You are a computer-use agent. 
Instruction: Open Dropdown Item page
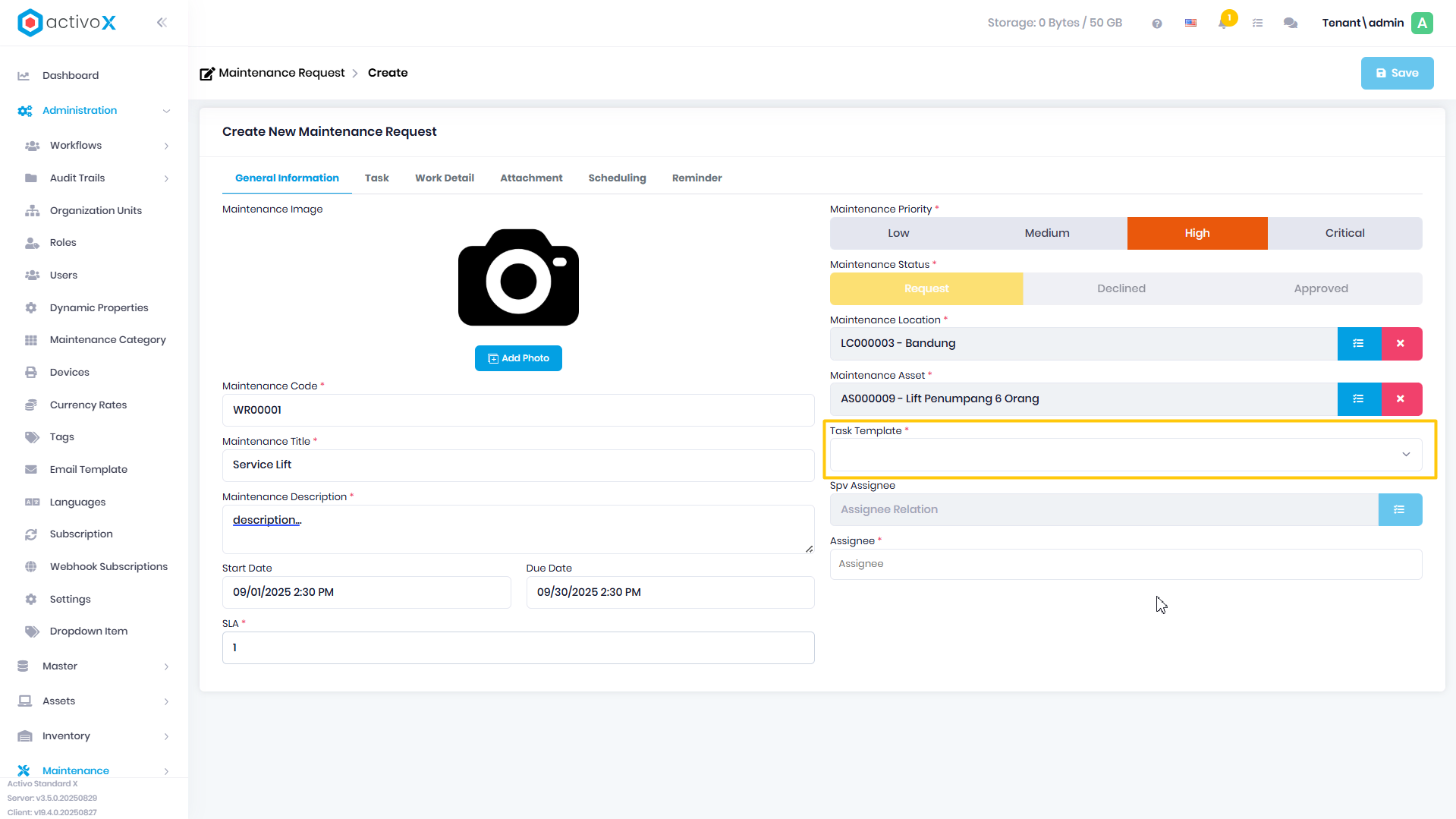coord(89,632)
